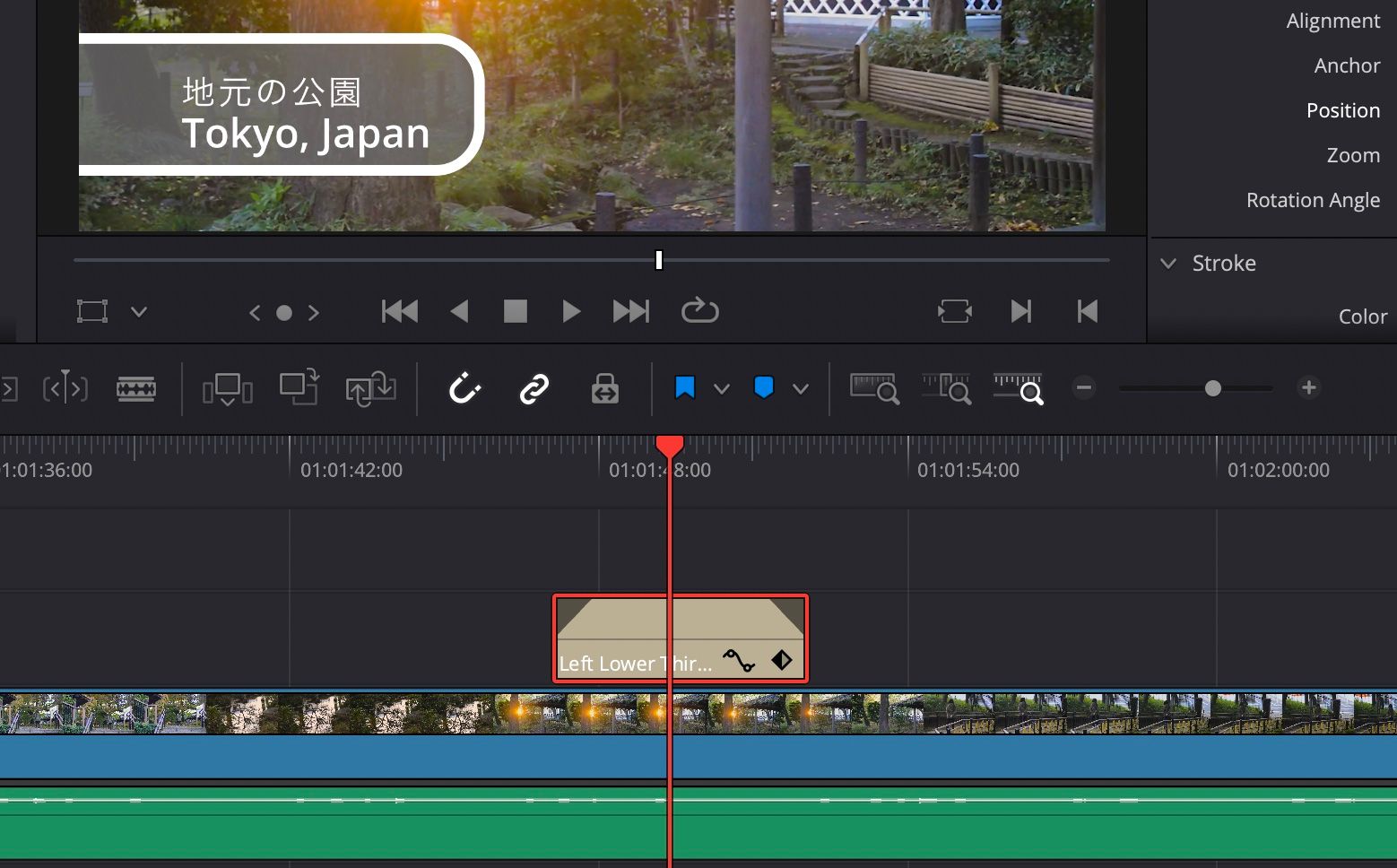Jump to the last frame
The height and width of the screenshot is (868, 1397).
(x=630, y=312)
